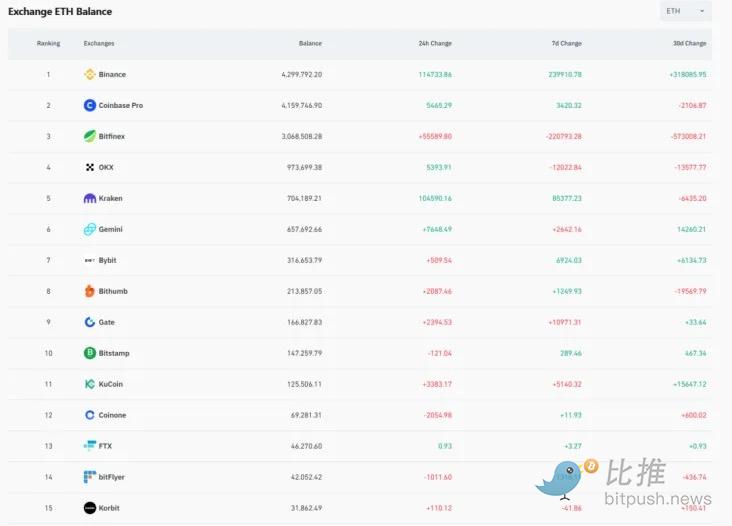Sort by the Ranking column header
This screenshot has height=526, width=732.
click(x=49, y=43)
